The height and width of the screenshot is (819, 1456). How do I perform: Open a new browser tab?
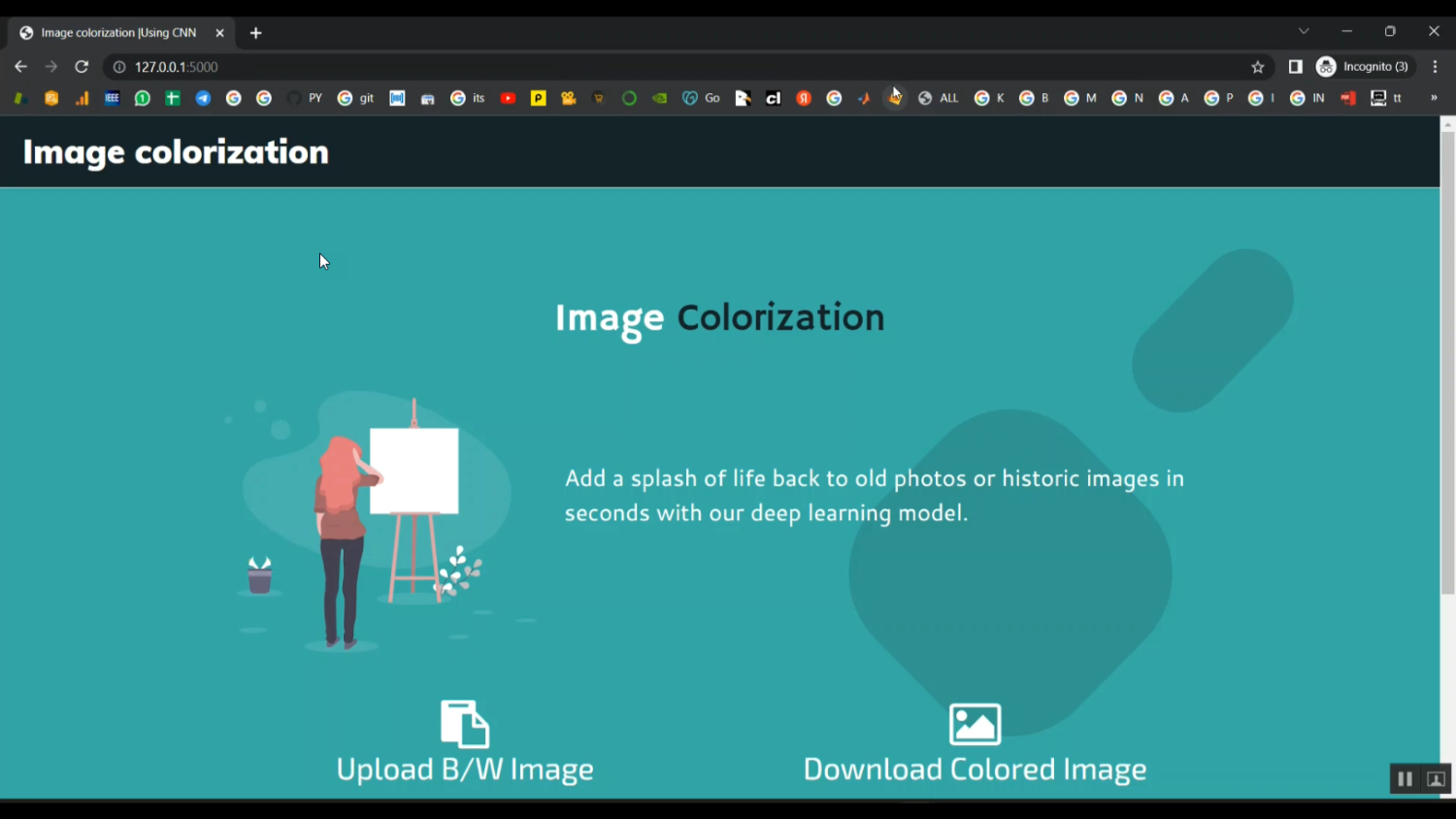tap(256, 33)
